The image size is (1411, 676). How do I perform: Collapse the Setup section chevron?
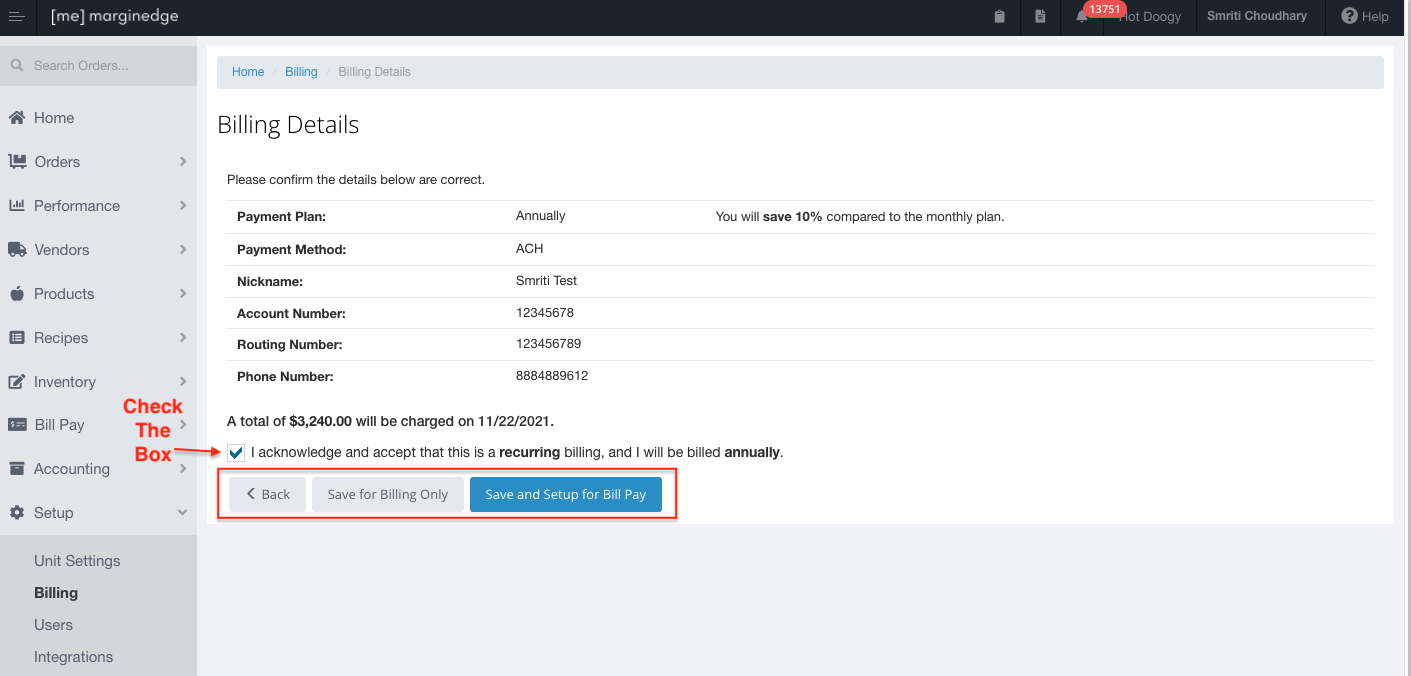[183, 513]
